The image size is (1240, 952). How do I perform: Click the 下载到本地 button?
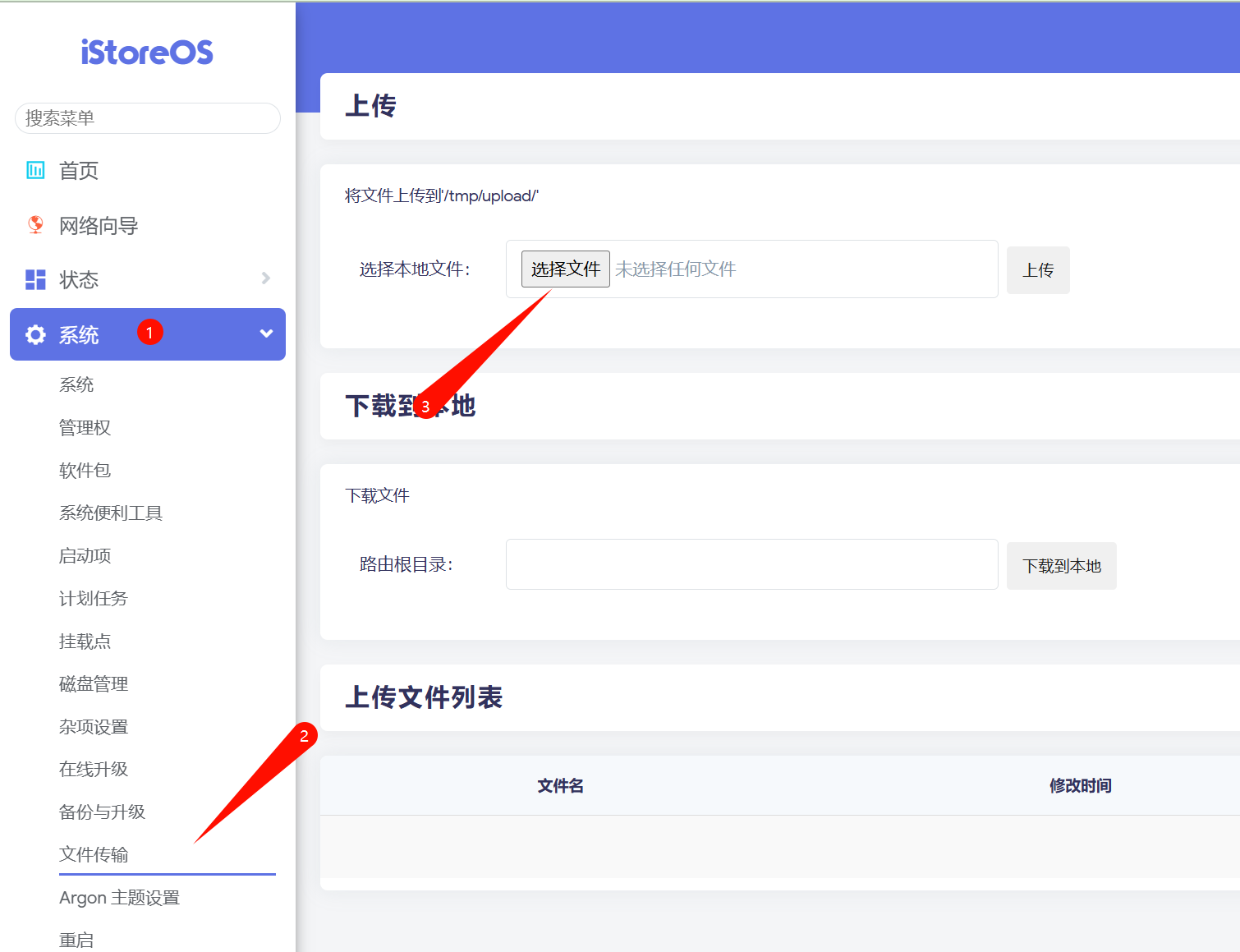click(x=1061, y=566)
